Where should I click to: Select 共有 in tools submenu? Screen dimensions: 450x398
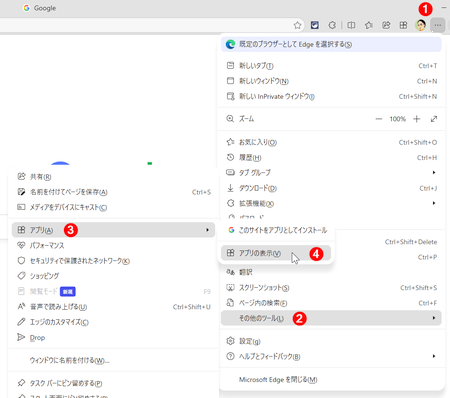coord(113,177)
